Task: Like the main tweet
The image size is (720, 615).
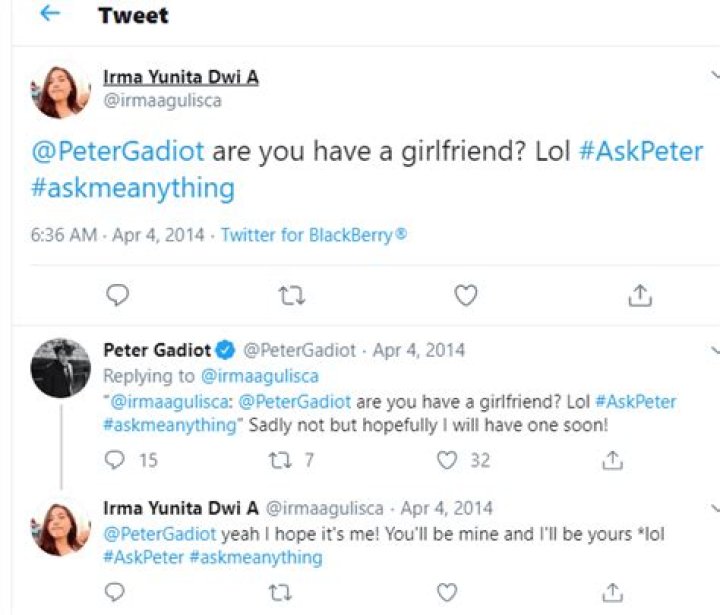Action: point(465,295)
